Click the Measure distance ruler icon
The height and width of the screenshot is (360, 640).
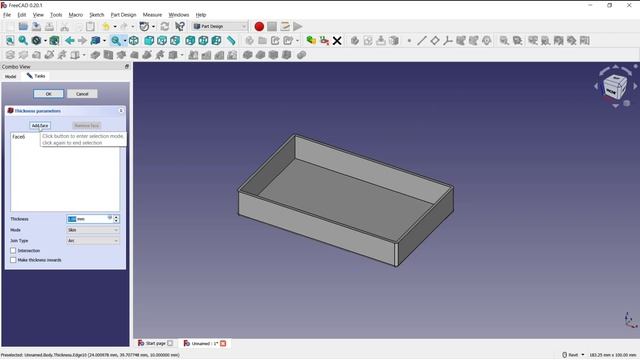[x=231, y=40]
